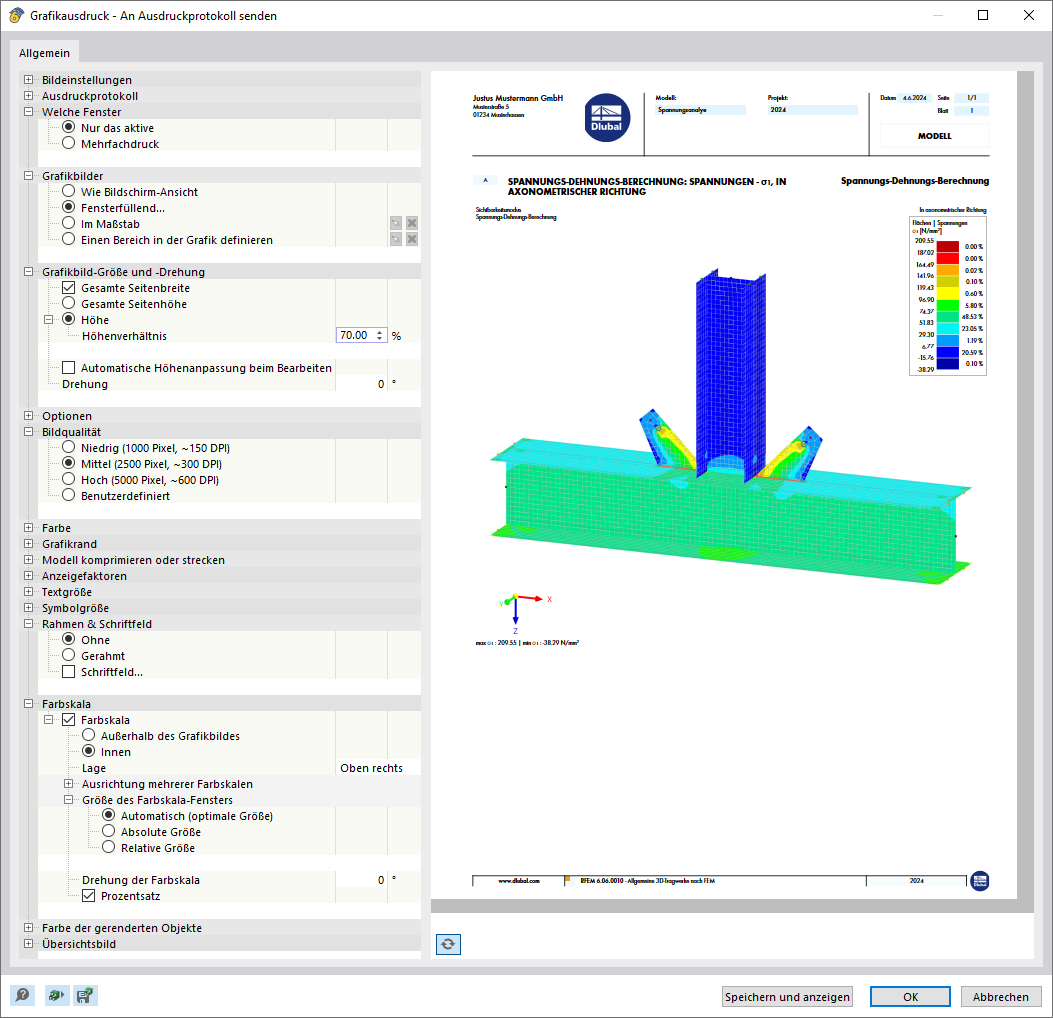Collapse the 'Welche Fenster' section
1053x1018 pixels.
[28, 111]
